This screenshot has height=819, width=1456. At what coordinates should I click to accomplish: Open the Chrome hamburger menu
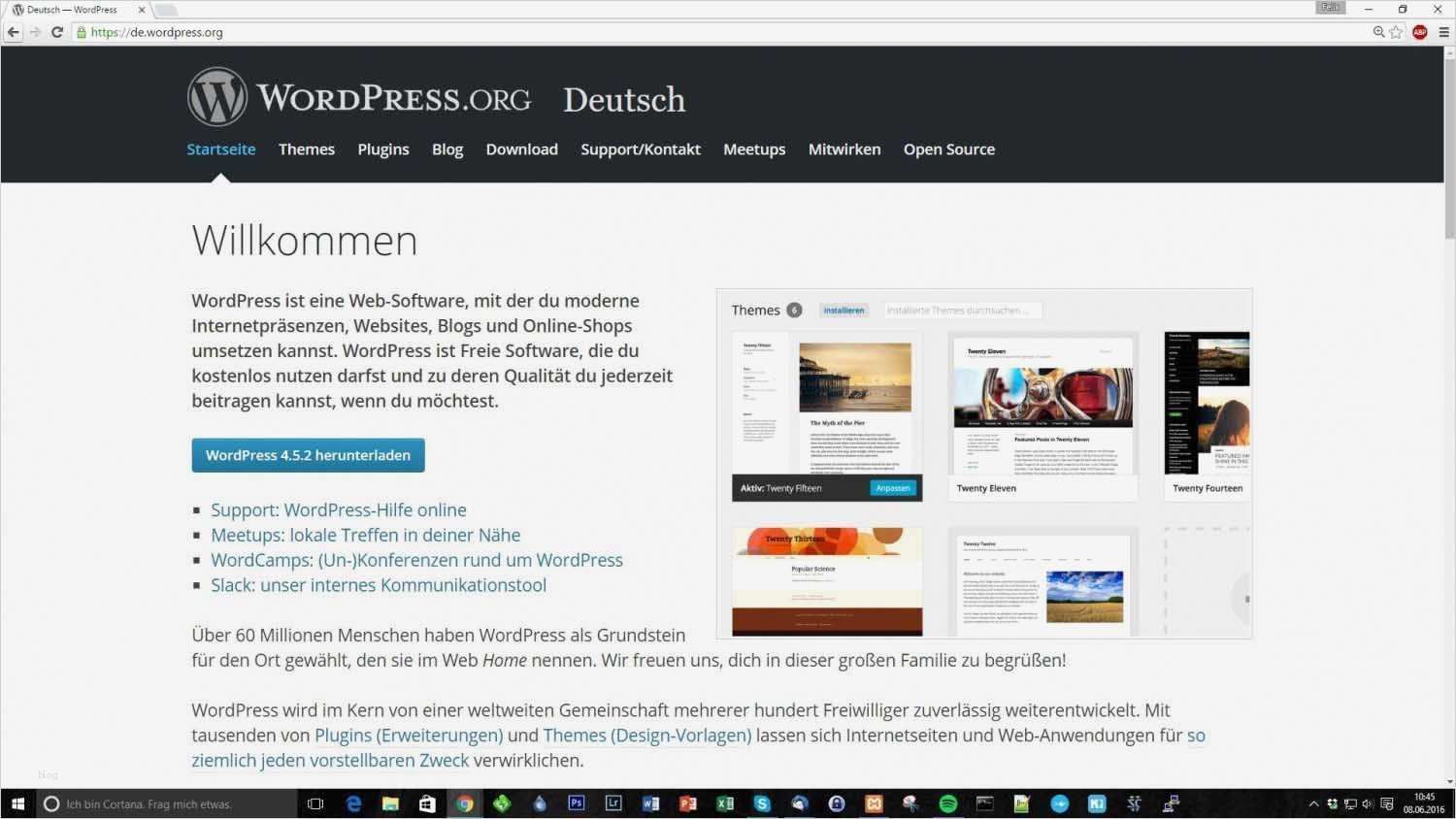pos(1443,32)
